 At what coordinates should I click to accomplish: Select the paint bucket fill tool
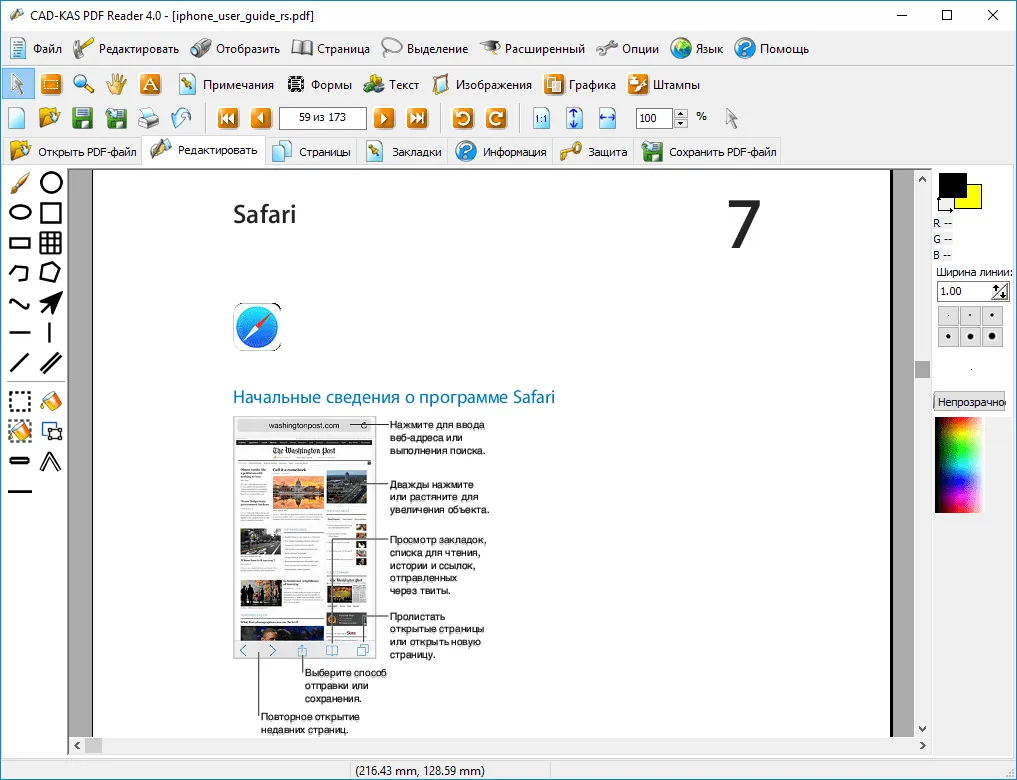(x=51, y=401)
